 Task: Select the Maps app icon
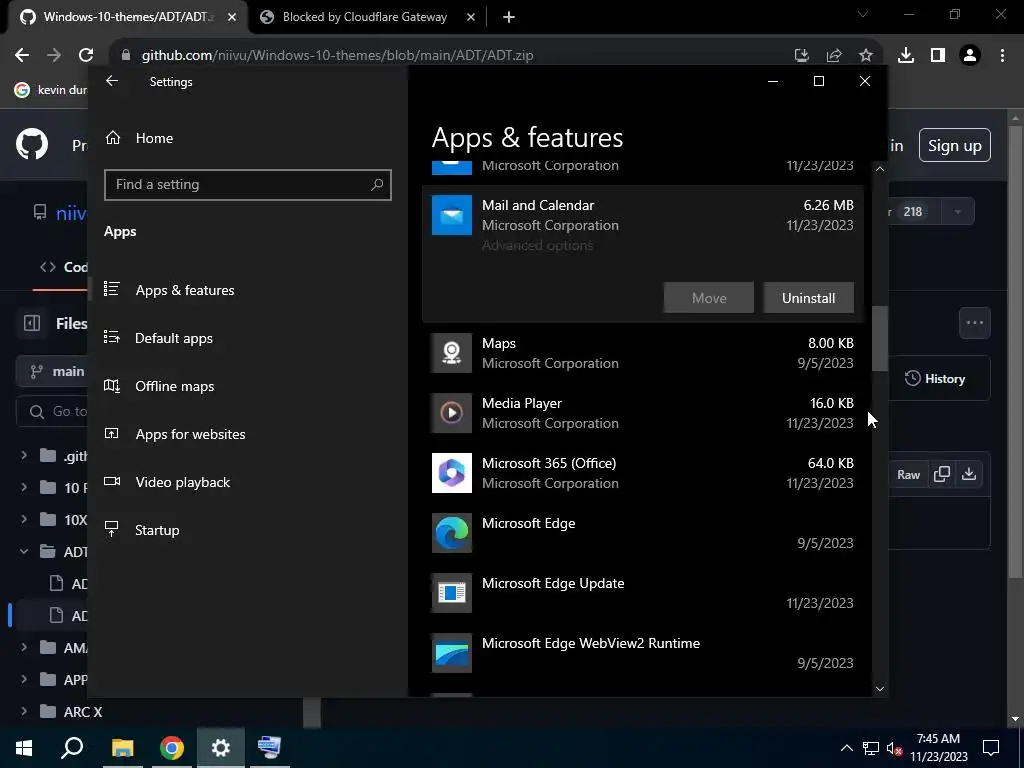(451, 353)
